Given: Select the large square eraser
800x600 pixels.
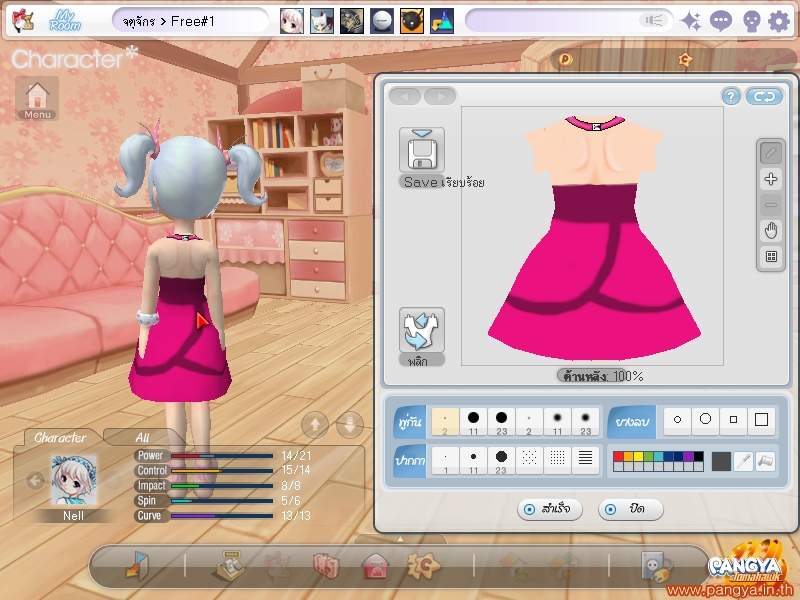Looking at the screenshot, I should [x=762, y=420].
